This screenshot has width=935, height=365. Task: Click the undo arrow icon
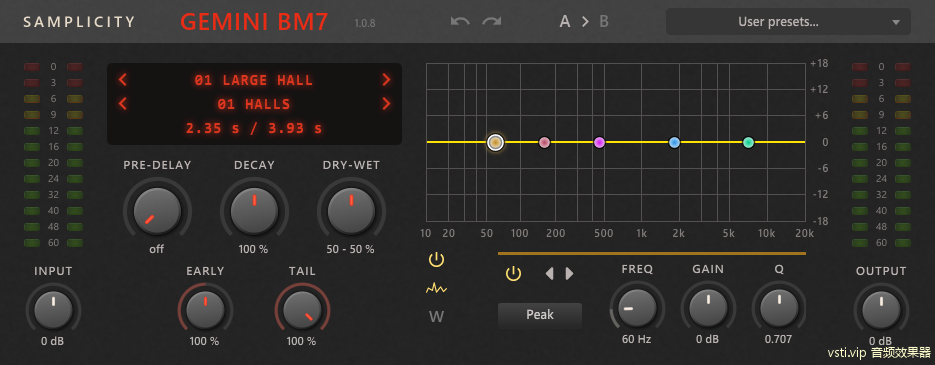(460, 22)
